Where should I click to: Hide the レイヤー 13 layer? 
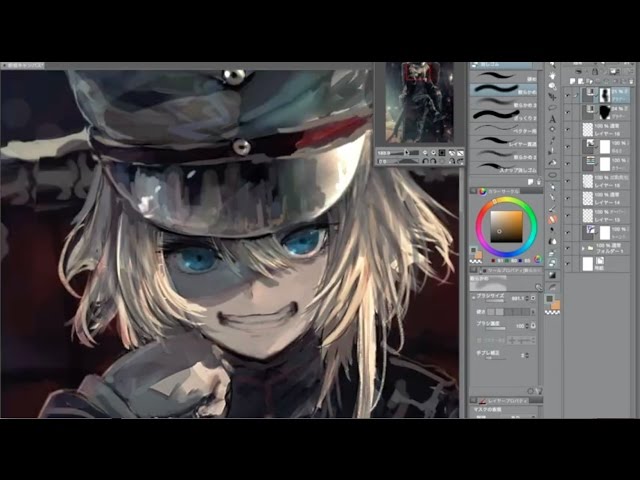[567, 215]
